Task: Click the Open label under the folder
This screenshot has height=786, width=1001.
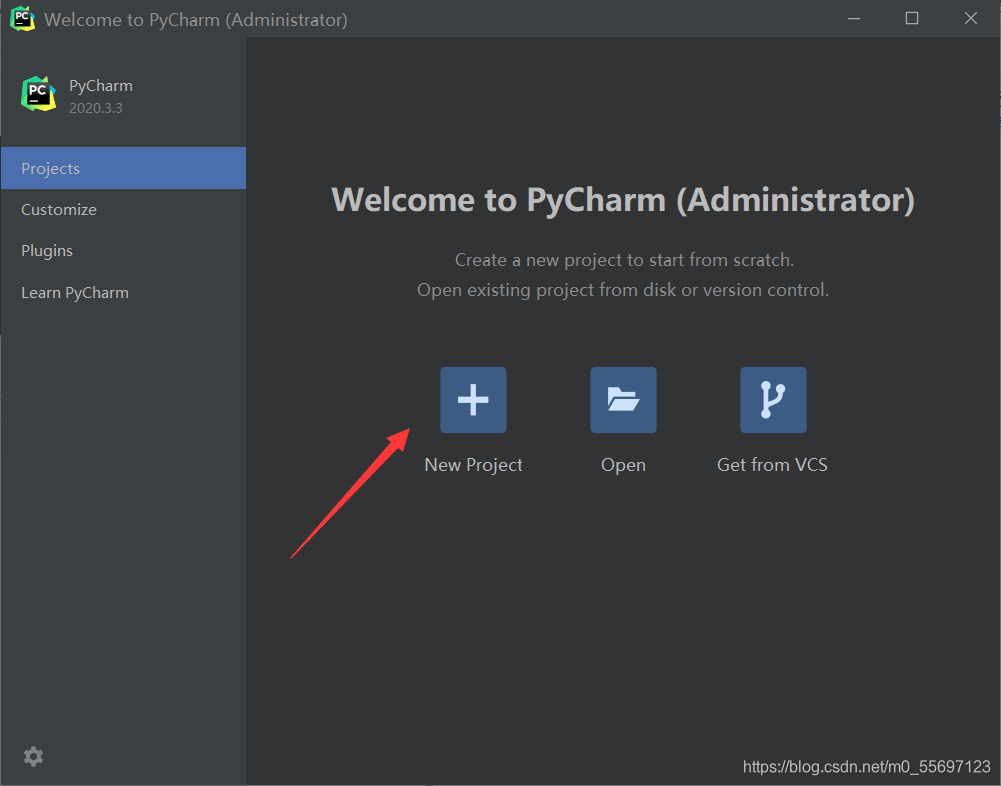Action: pos(623,465)
